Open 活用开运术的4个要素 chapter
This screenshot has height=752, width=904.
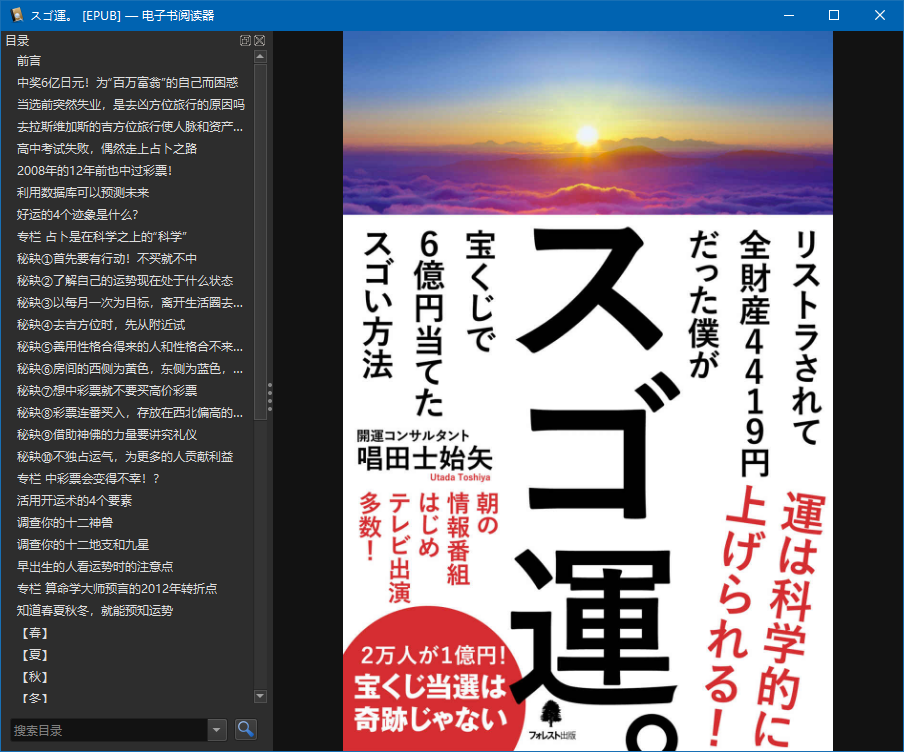pos(74,501)
